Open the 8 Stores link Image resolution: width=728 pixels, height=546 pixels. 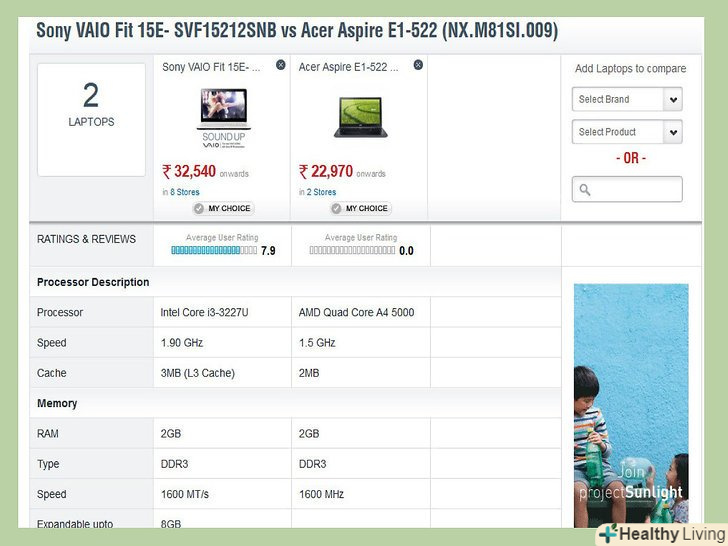click(185, 192)
